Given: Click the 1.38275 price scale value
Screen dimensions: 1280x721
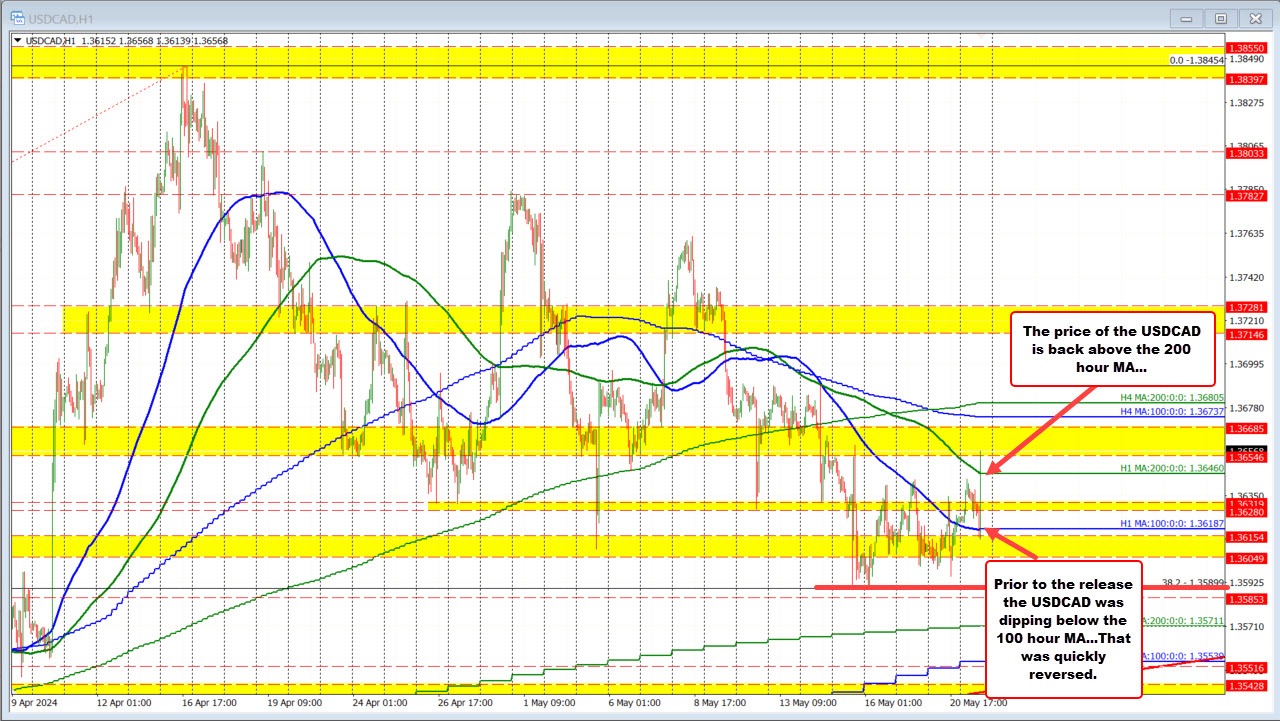Looking at the screenshot, I should click(x=1249, y=102).
